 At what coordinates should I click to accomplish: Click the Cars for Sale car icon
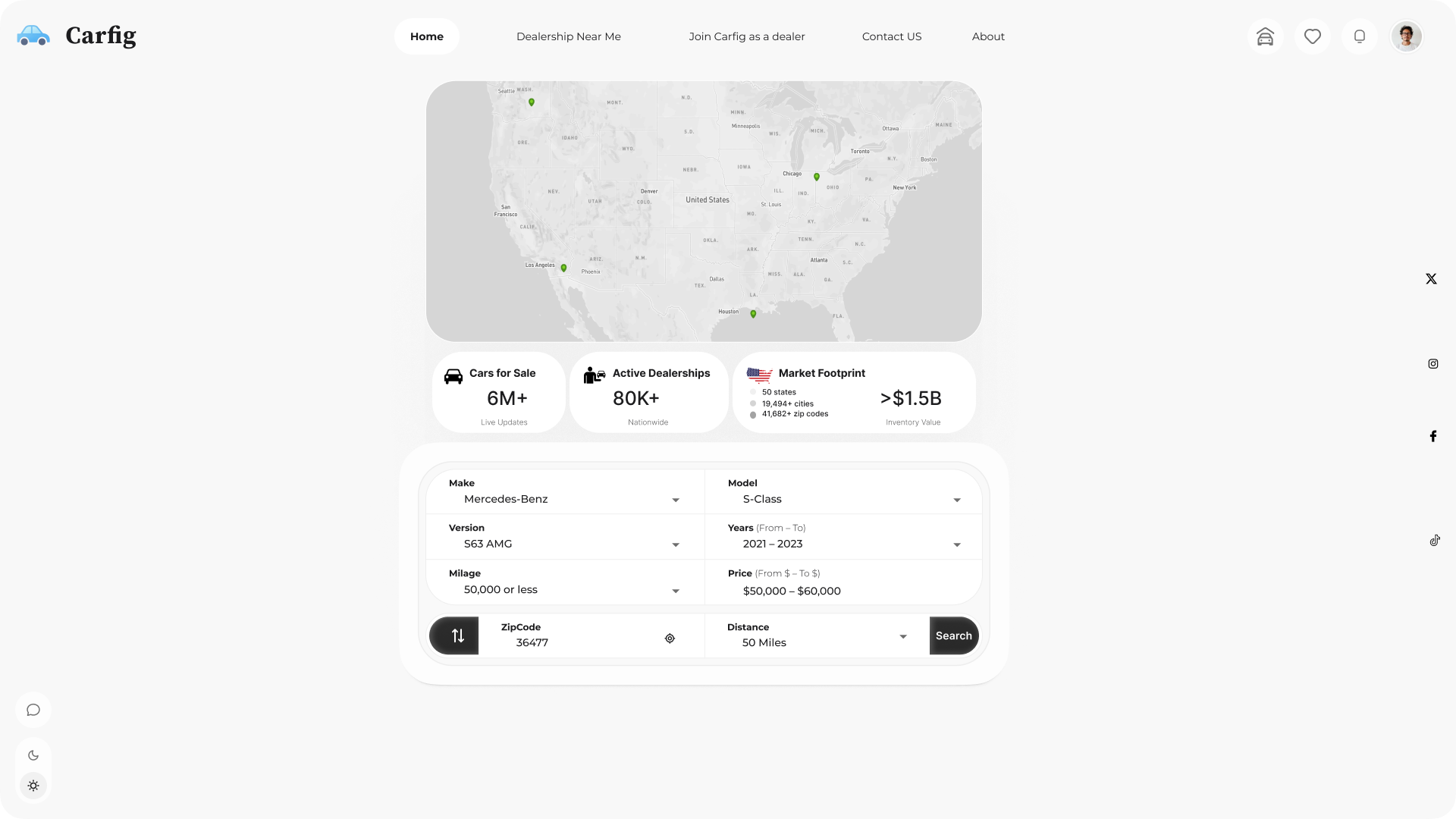click(453, 376)
